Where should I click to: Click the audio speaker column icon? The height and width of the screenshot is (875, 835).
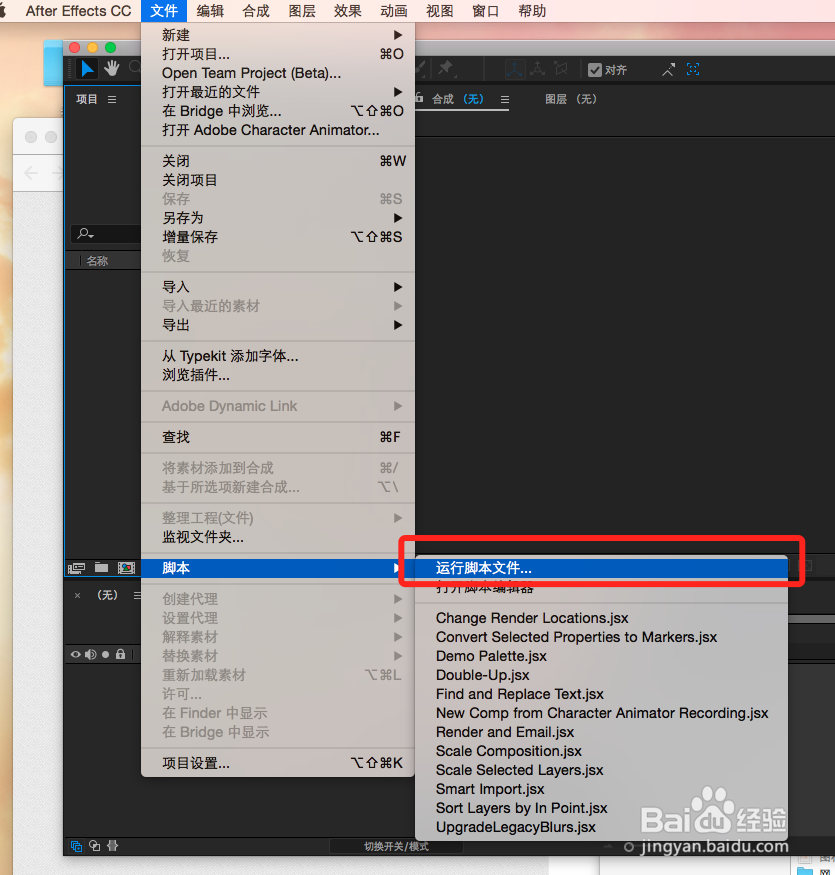coord(90,655)
